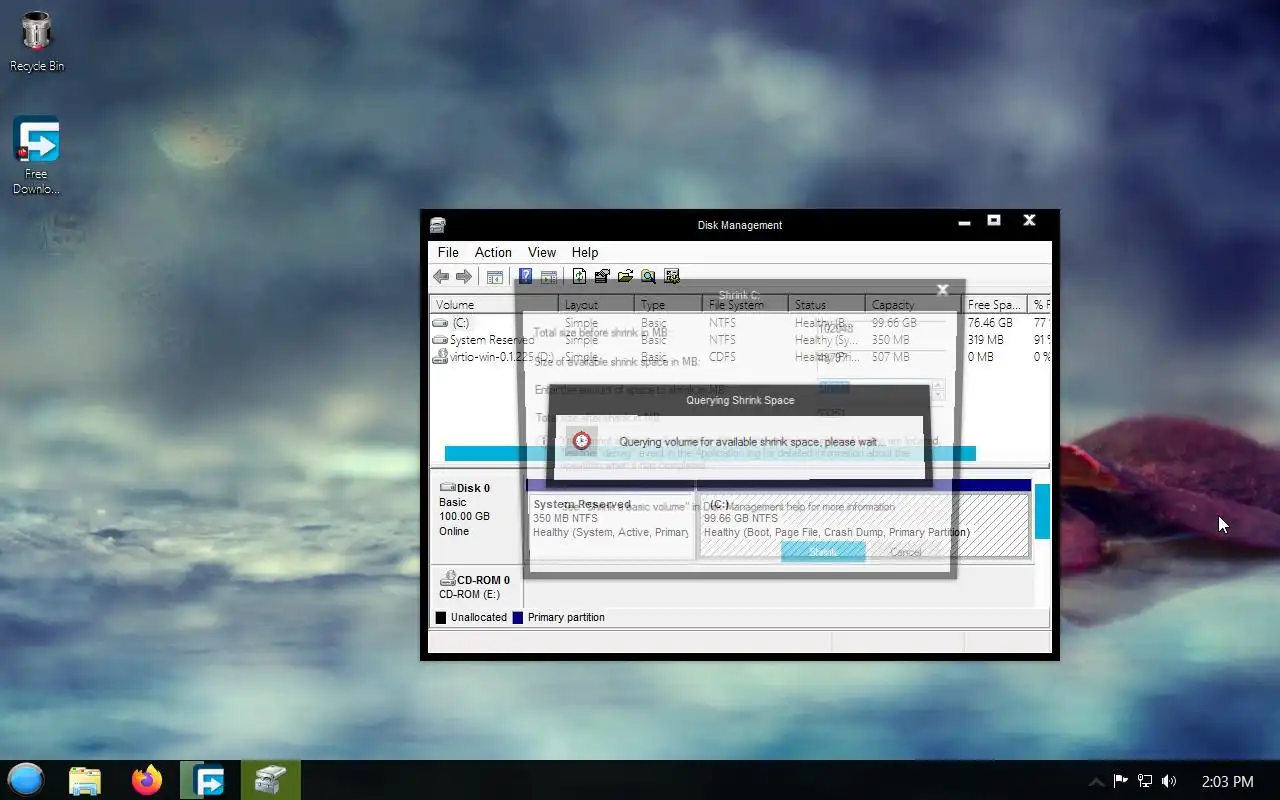Screen dimensions: 1280x800
Task: Toggle the Show/Hide Console Tree toolbar icon
Action: coord(495,277)
